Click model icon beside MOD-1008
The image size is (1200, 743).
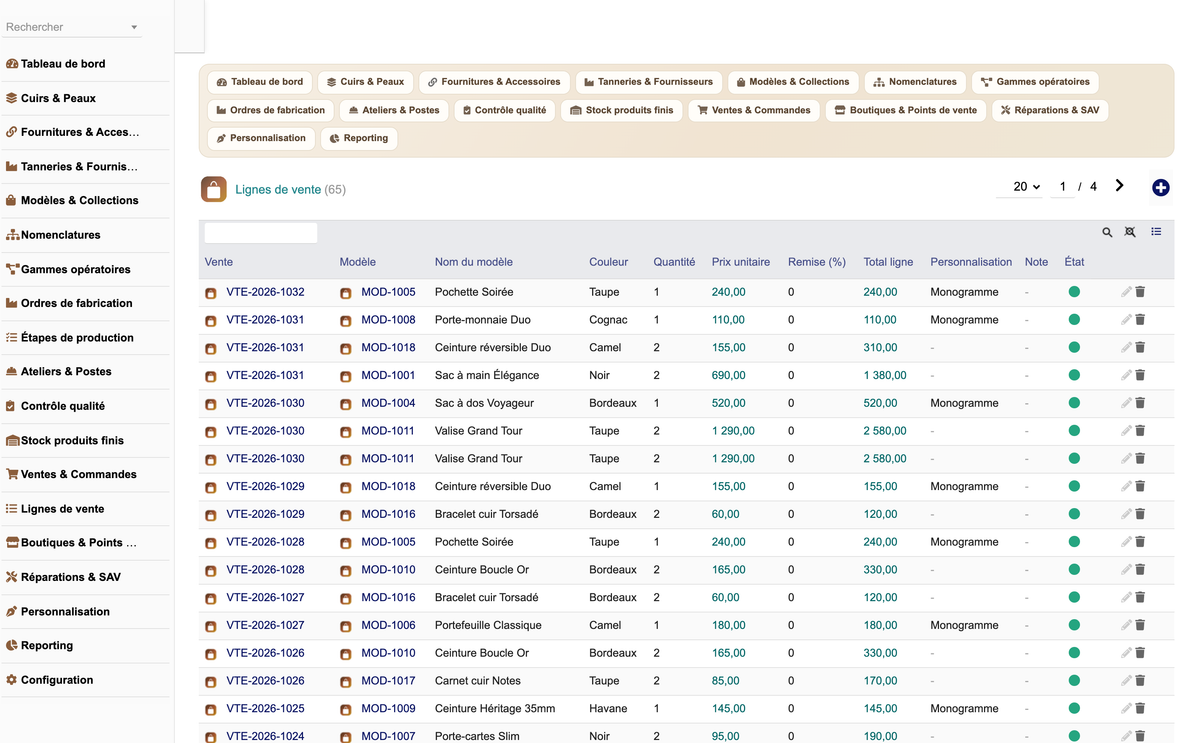pos(346,321)
